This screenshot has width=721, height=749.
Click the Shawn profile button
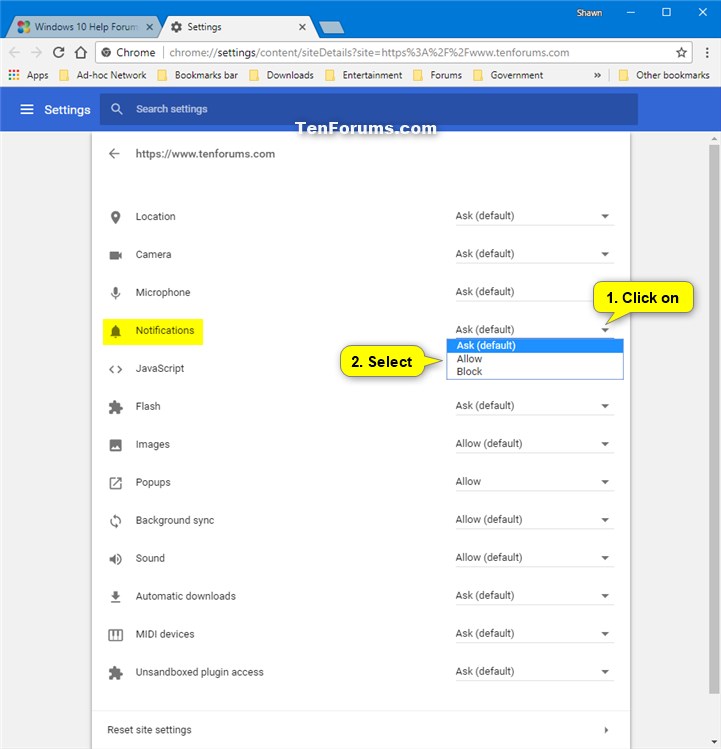(589, 13)
